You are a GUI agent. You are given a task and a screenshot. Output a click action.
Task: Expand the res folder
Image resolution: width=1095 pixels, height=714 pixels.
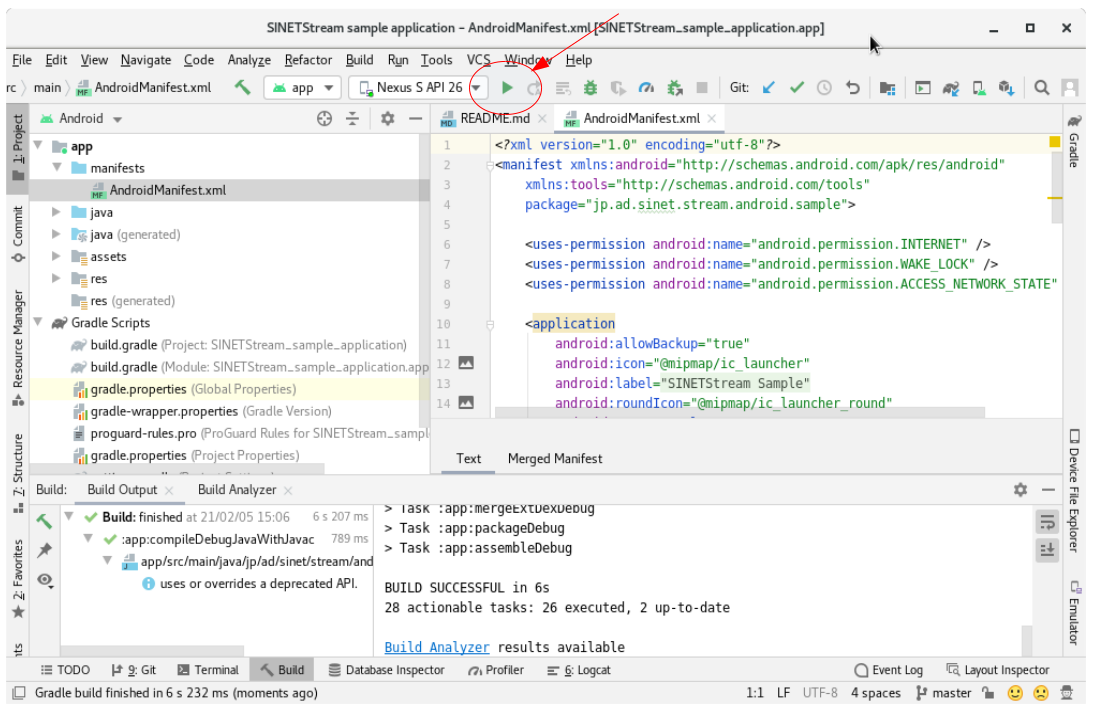pos(57,279)
